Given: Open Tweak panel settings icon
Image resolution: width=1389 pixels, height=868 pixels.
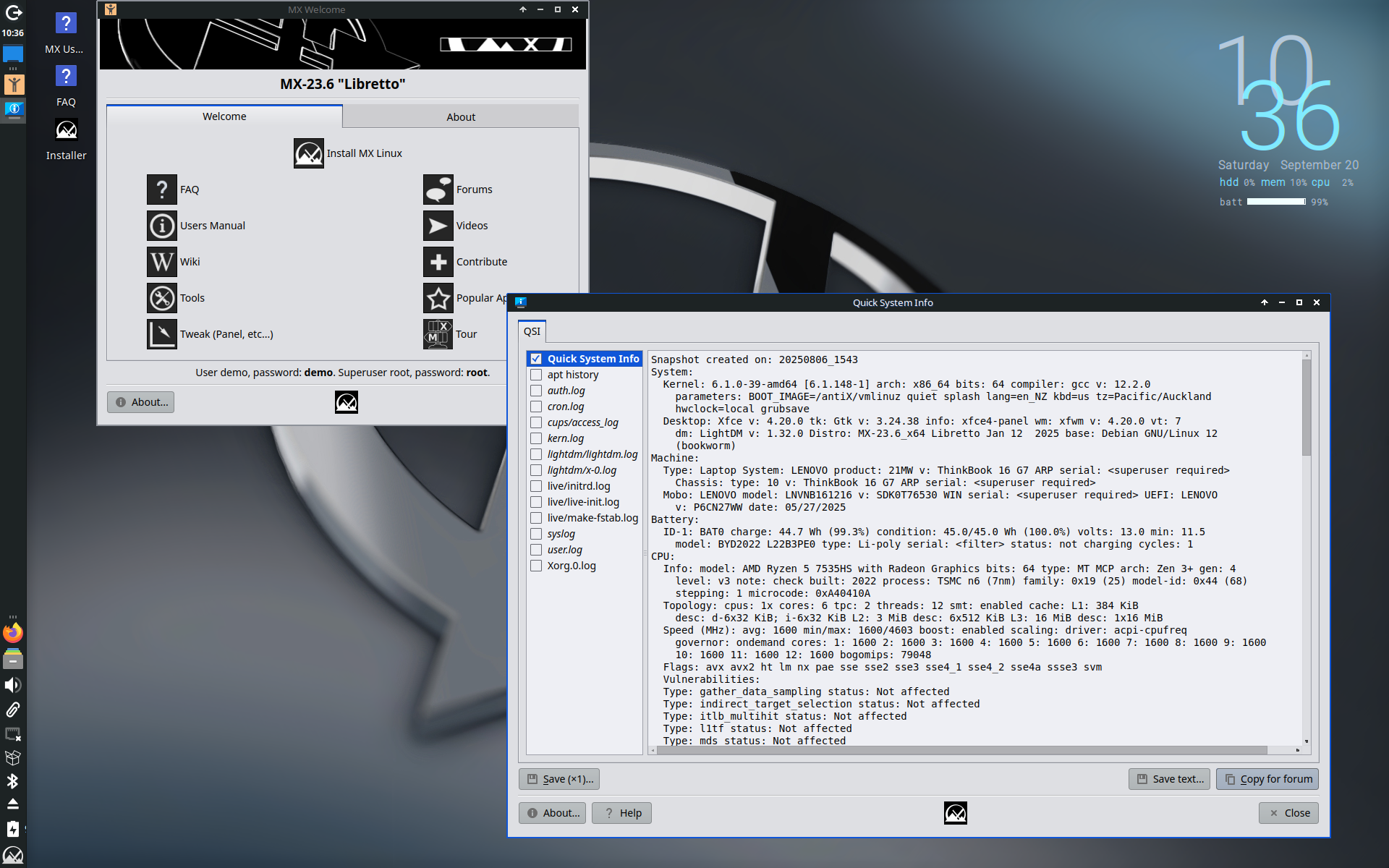Looking at the screenshot, I should [162, 334].
